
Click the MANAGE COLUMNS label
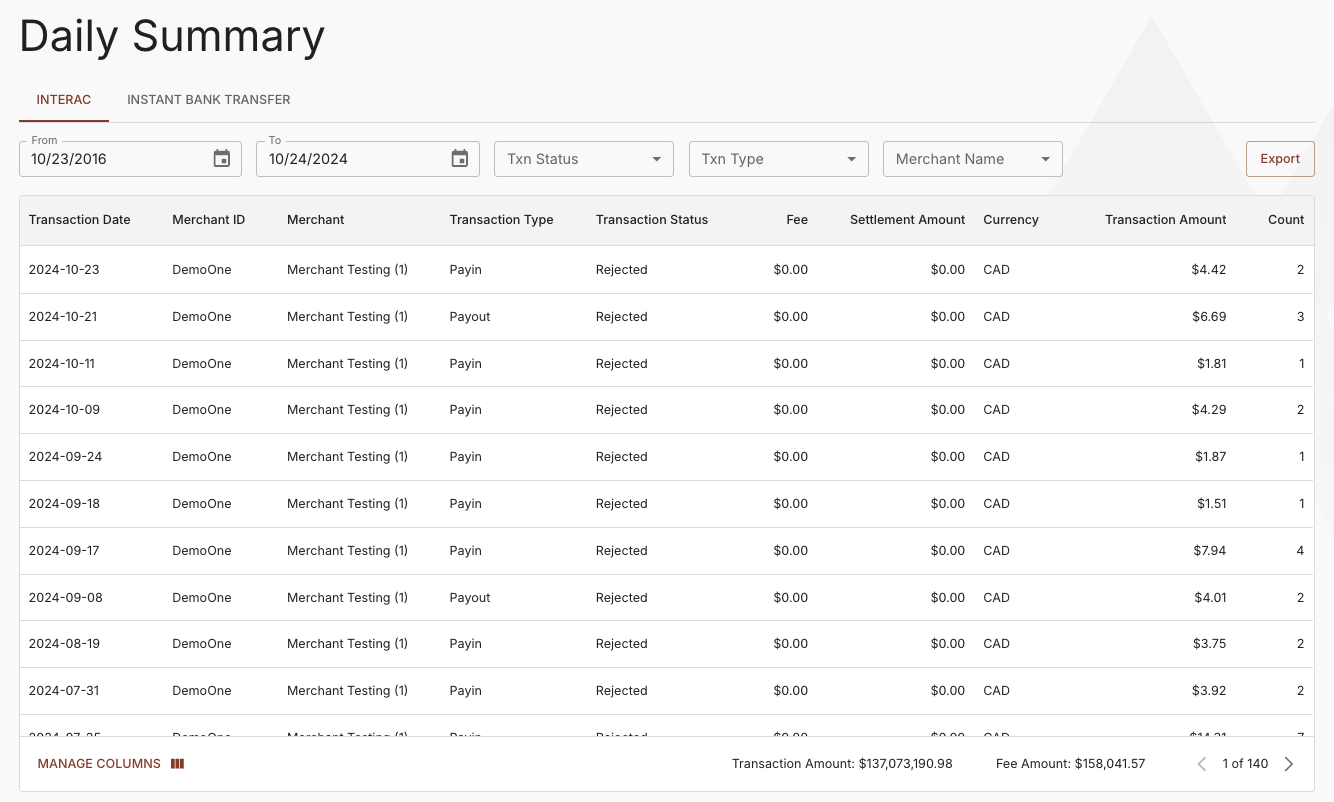pos(98,763)
